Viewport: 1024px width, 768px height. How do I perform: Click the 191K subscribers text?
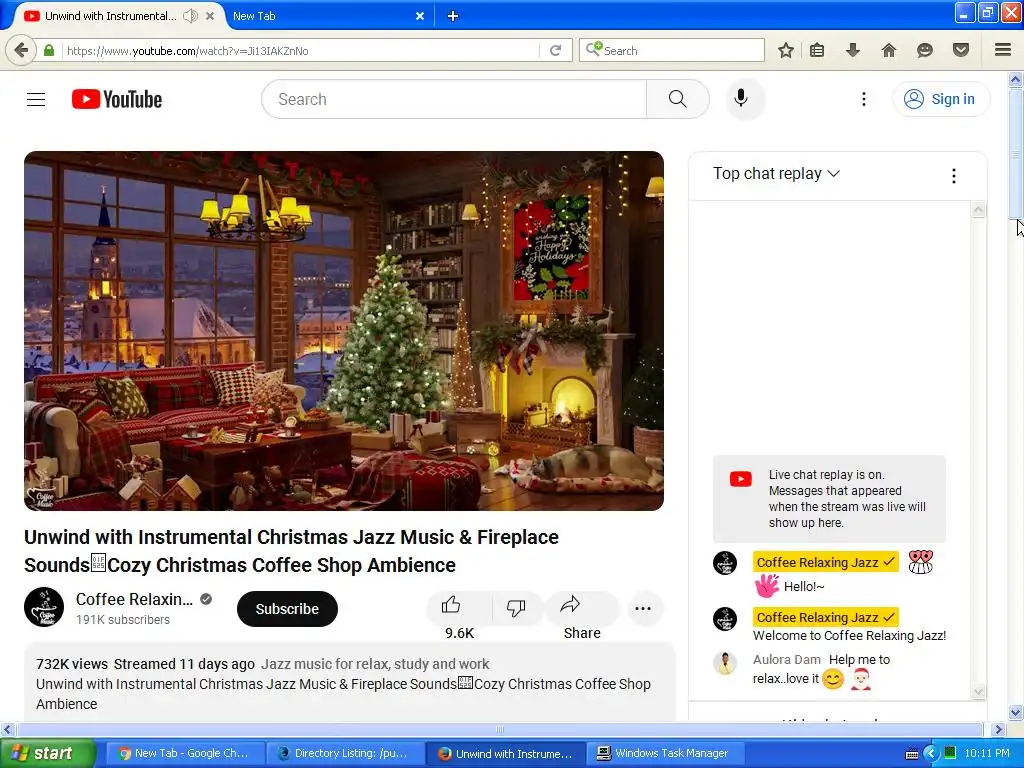point(123,620)
